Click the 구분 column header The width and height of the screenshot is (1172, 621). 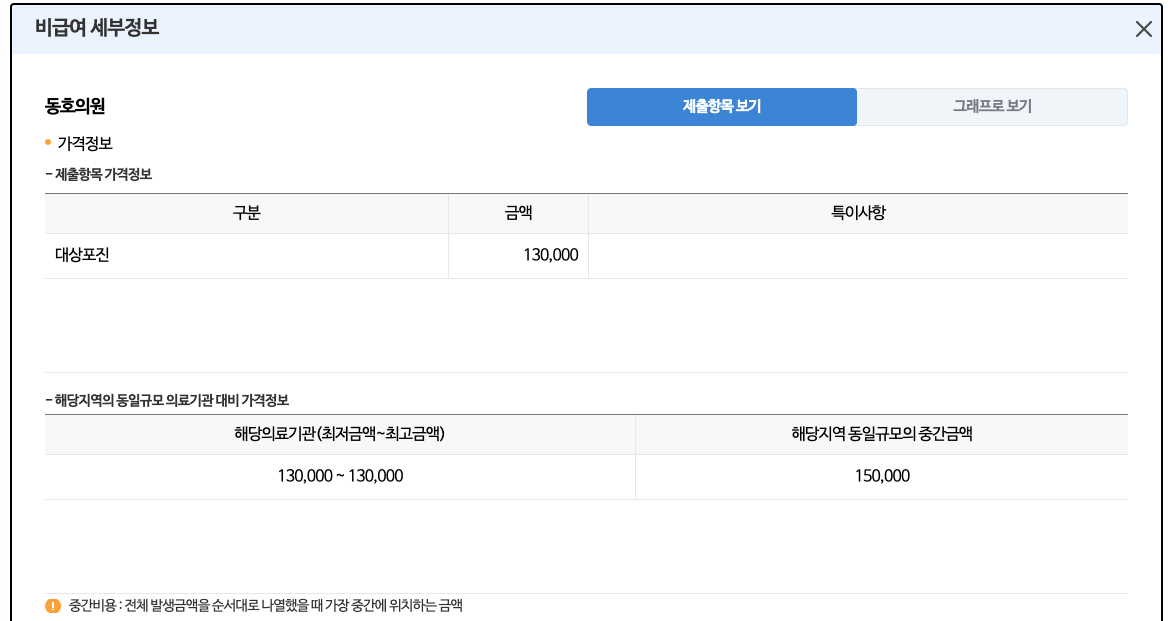pyautogui.click(x=246, y=213)
